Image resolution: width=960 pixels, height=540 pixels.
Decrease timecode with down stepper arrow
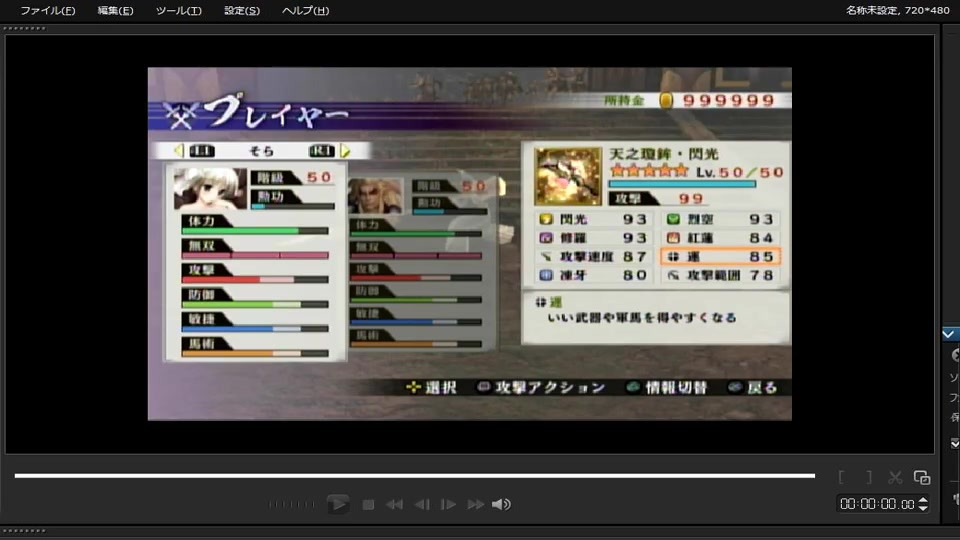point(923,508)
